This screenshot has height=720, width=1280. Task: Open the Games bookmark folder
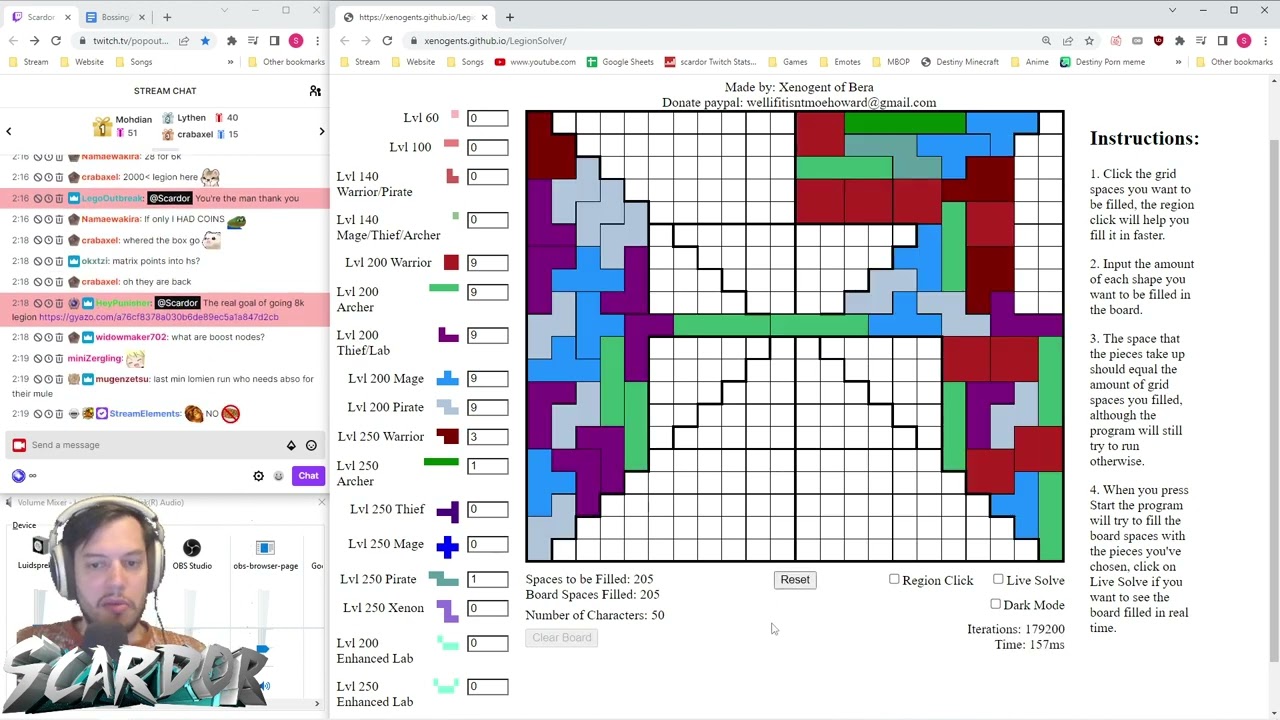(x=787, y=62)
